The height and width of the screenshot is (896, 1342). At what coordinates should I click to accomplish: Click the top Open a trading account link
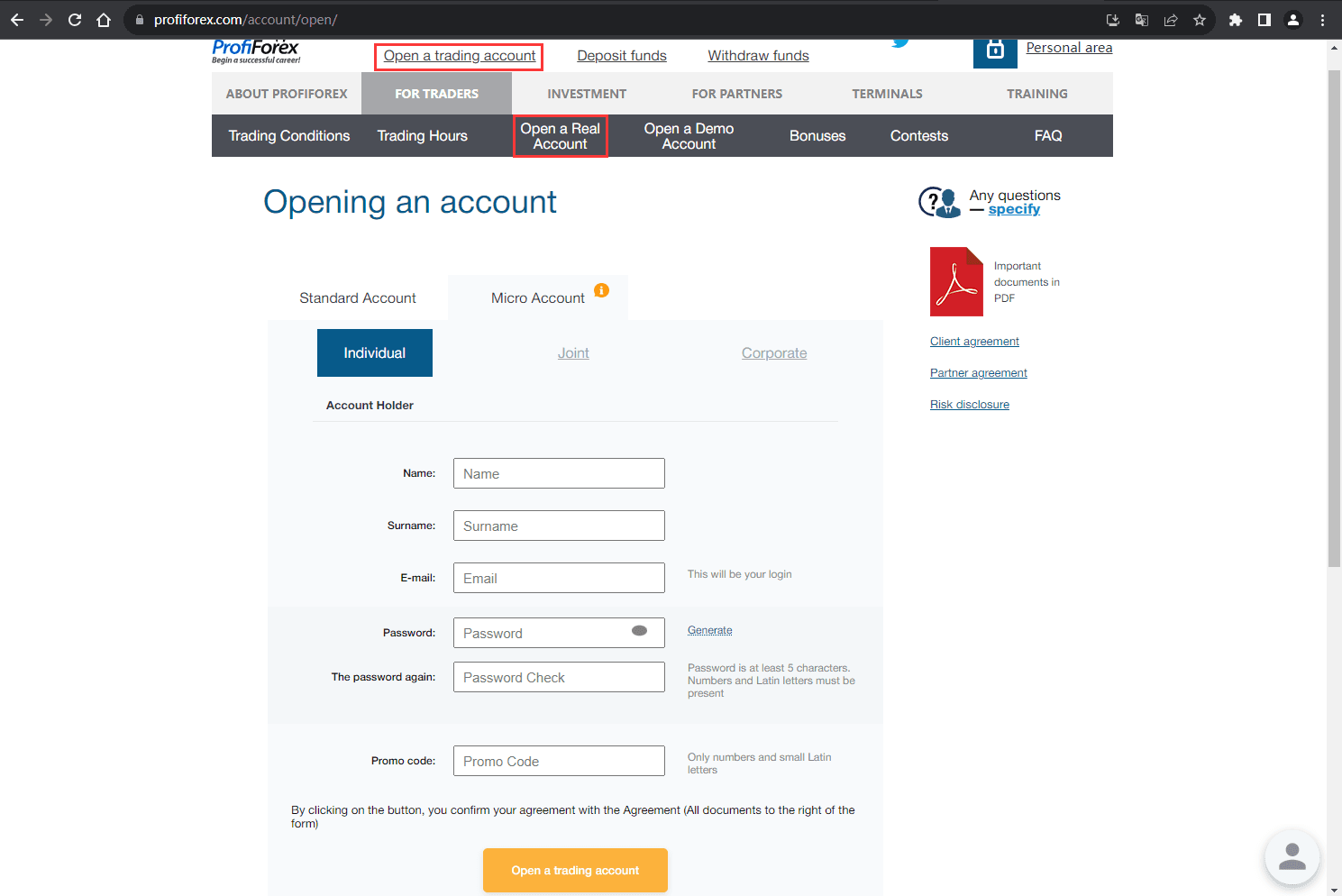point(460,56)
